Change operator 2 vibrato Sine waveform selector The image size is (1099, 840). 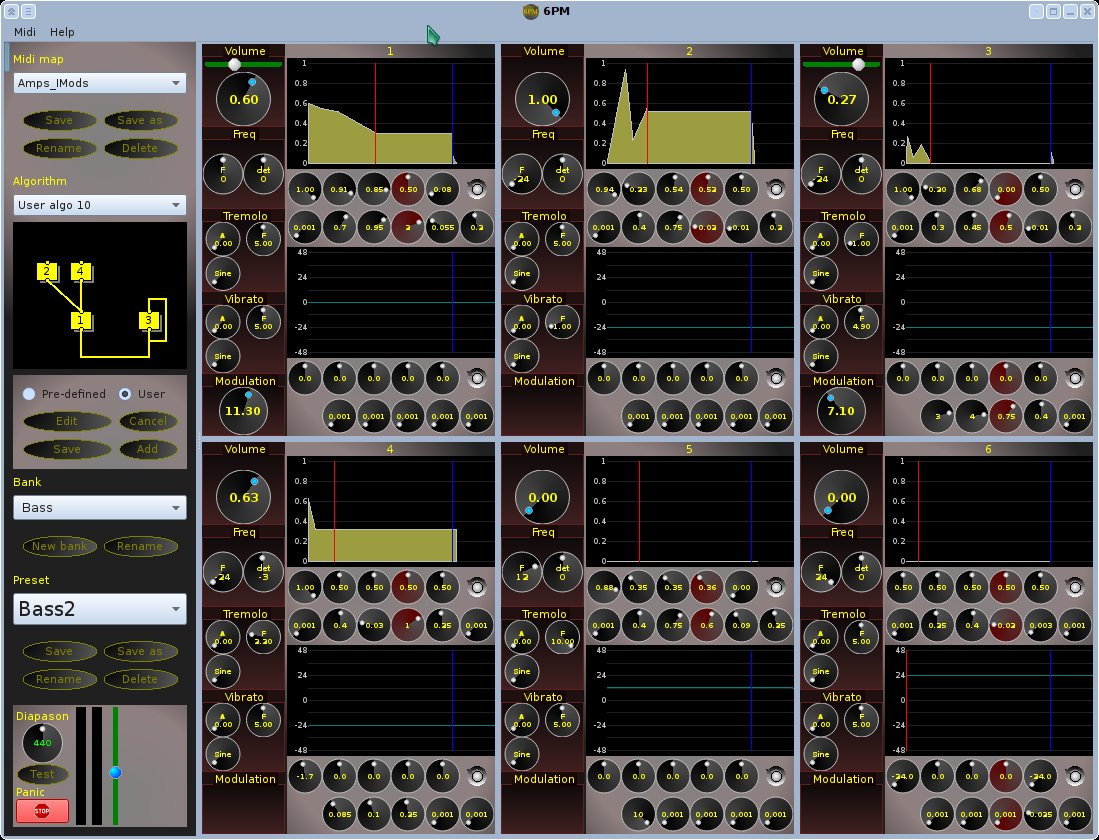point(522,356)
